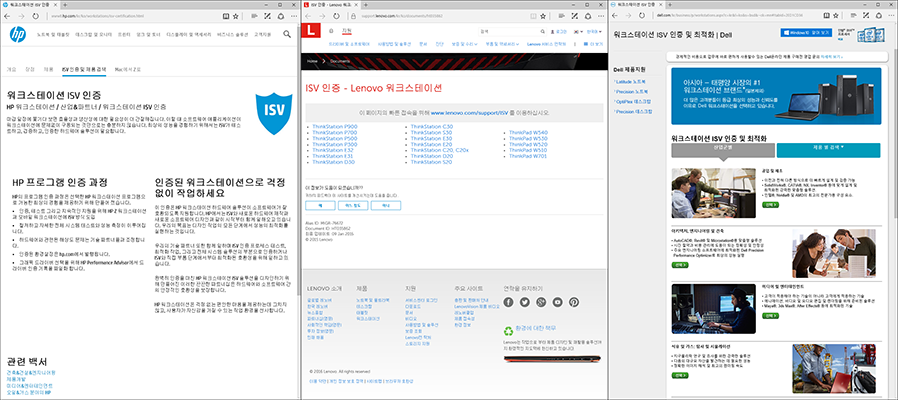This screenshot has width=898, height=400.
Task: Select HP tab ISV 인증 및 제품 검색
Action: point(84,69)
